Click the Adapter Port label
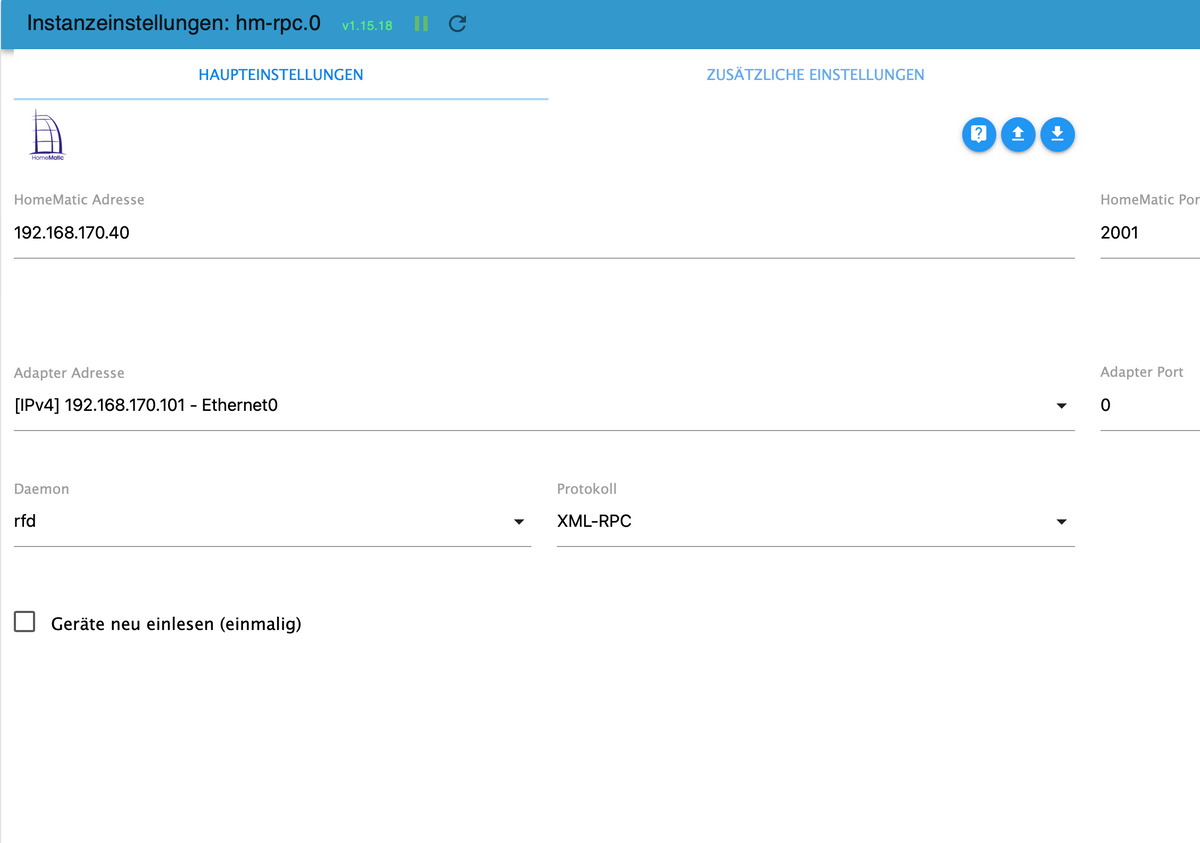 [x=1142, y=372]
